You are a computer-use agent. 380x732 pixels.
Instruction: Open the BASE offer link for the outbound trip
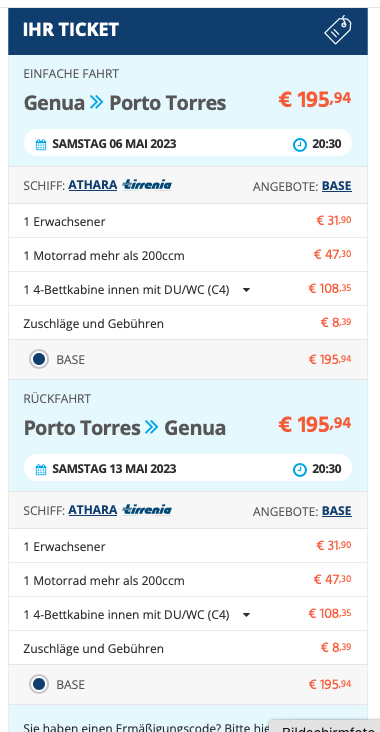pyautogui.click(x=337, y=186)
